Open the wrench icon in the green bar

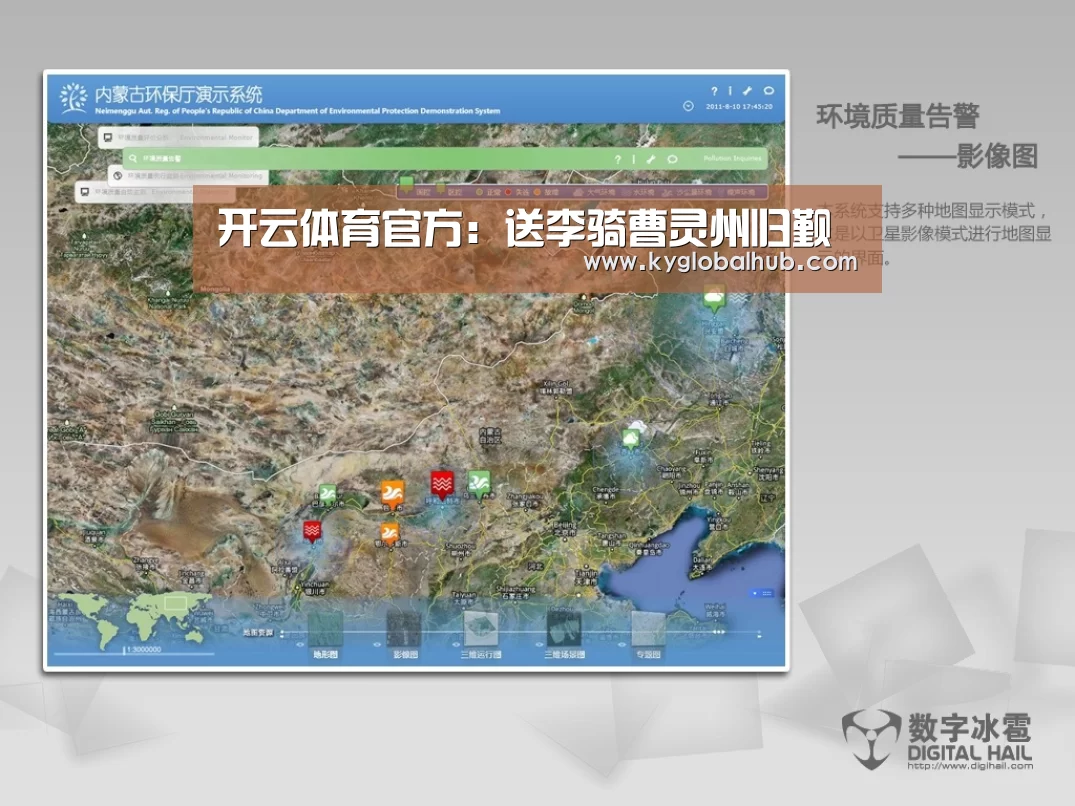coord(651,159)
